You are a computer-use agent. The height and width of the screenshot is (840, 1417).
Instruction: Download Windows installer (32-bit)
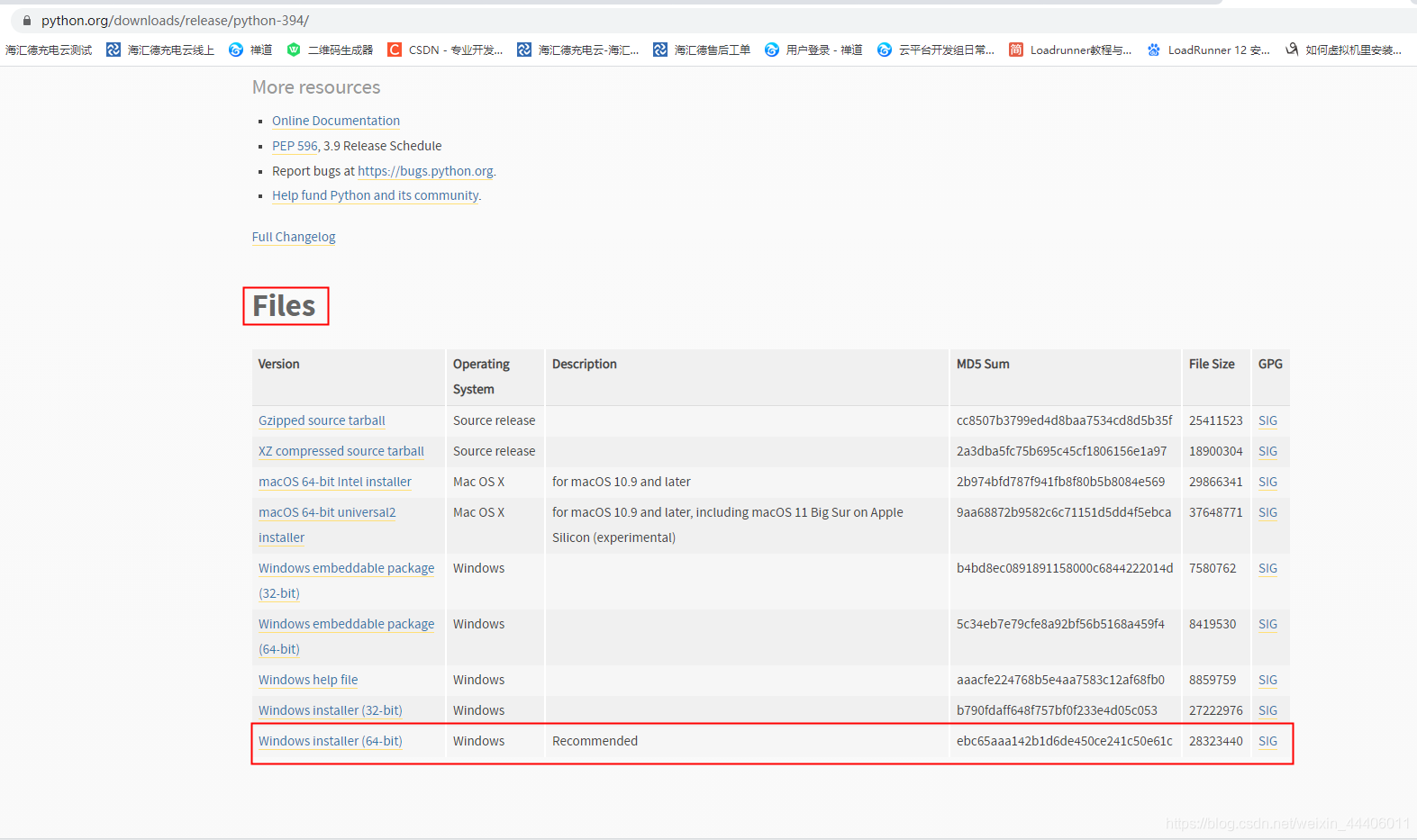[331, 710]
